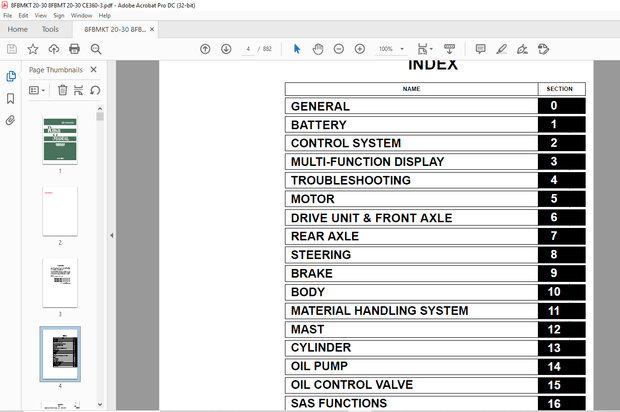Zoom in with plus icon
The image size is (620, 412).
pyautogui.click(x=360, y=49)
